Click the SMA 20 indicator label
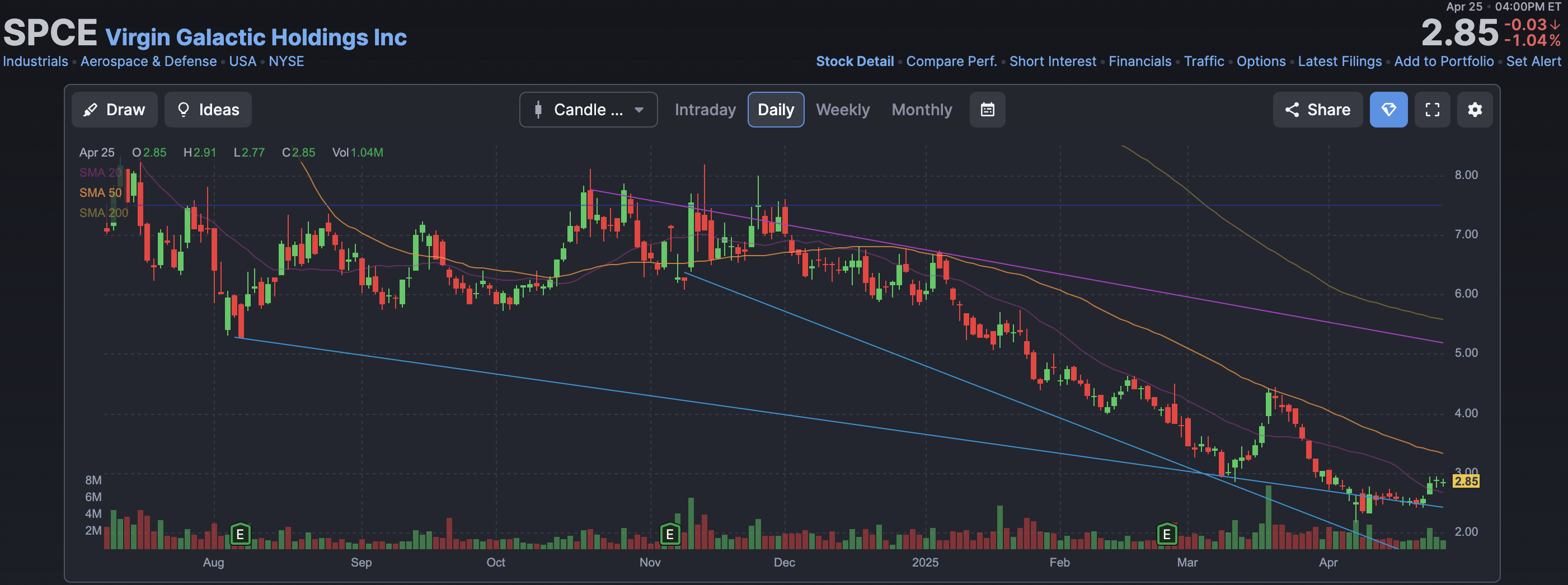The height and width of the screenshot is (585, 1568). point(100,173)
